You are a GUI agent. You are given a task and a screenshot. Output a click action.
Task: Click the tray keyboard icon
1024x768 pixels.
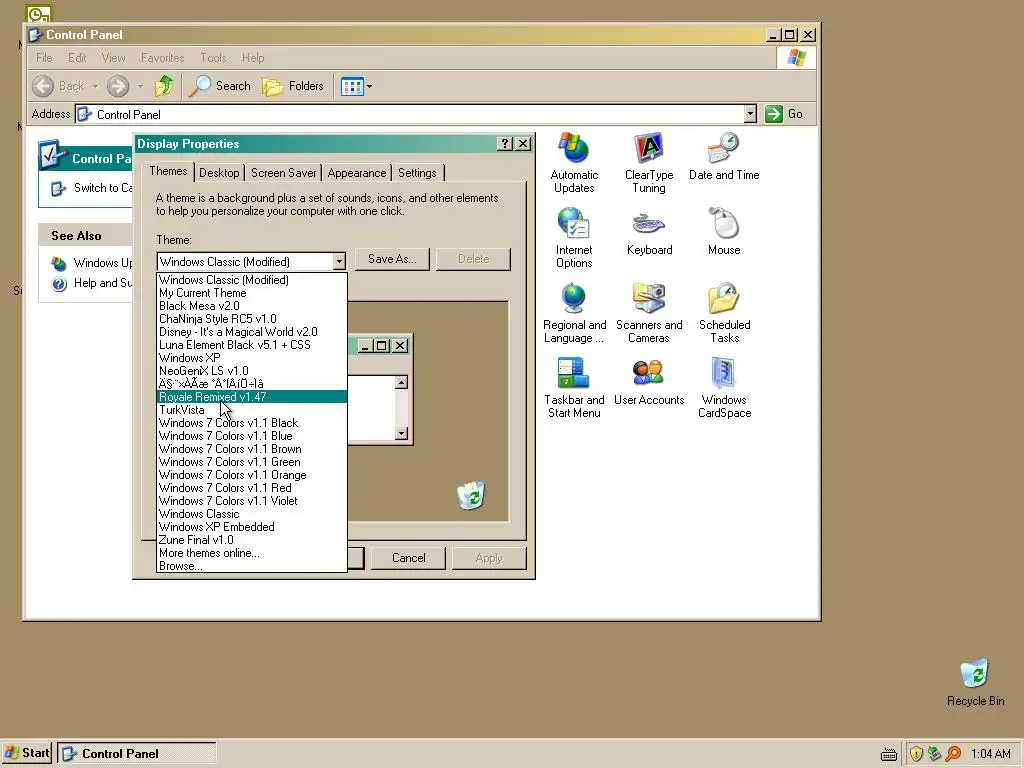[x=888, y=754]
